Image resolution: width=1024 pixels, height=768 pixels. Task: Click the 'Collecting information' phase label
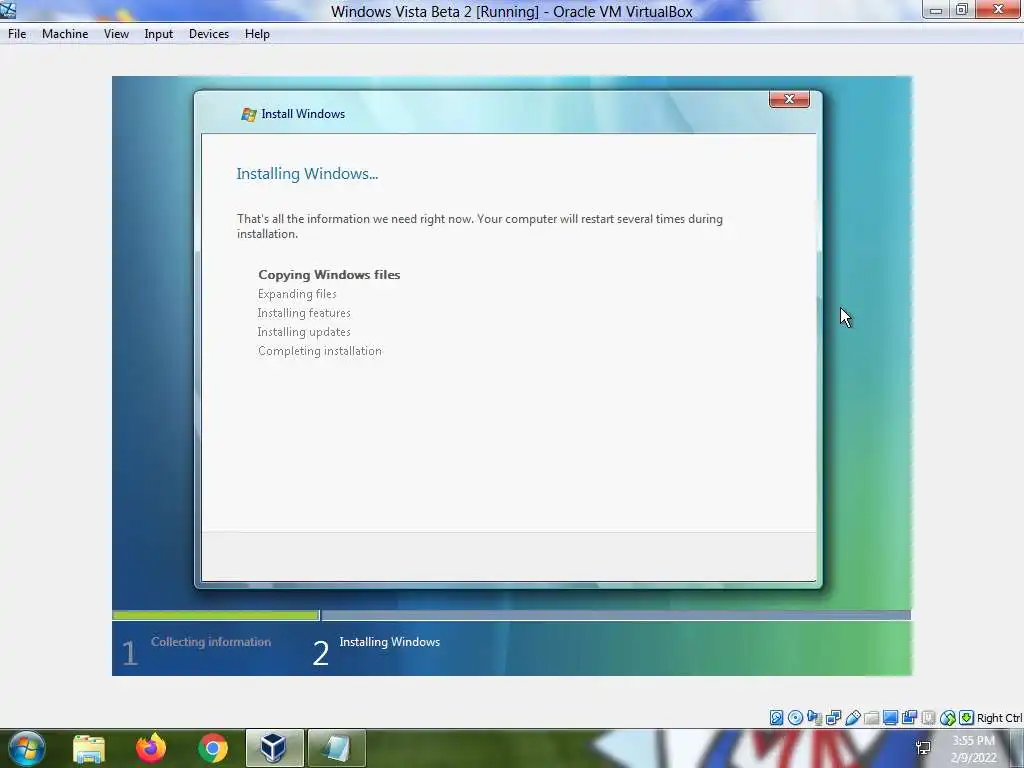(211, 642)
